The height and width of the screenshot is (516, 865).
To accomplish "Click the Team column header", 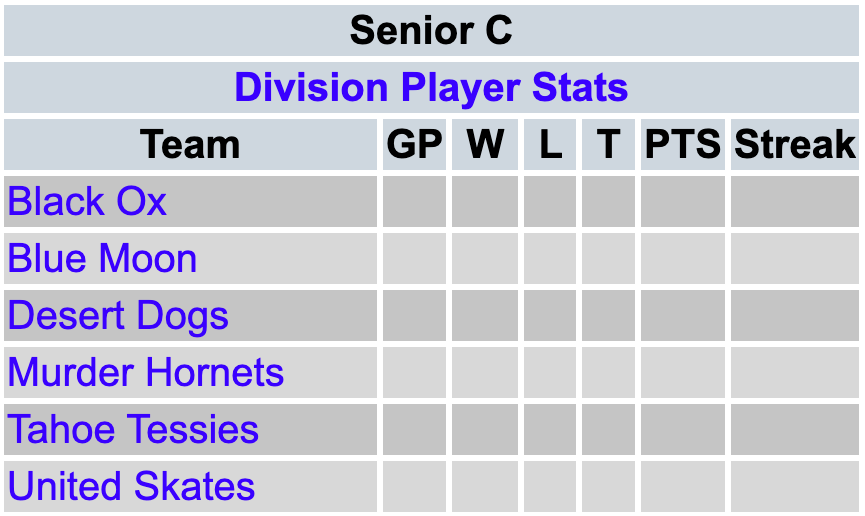I will click(190, 145).
